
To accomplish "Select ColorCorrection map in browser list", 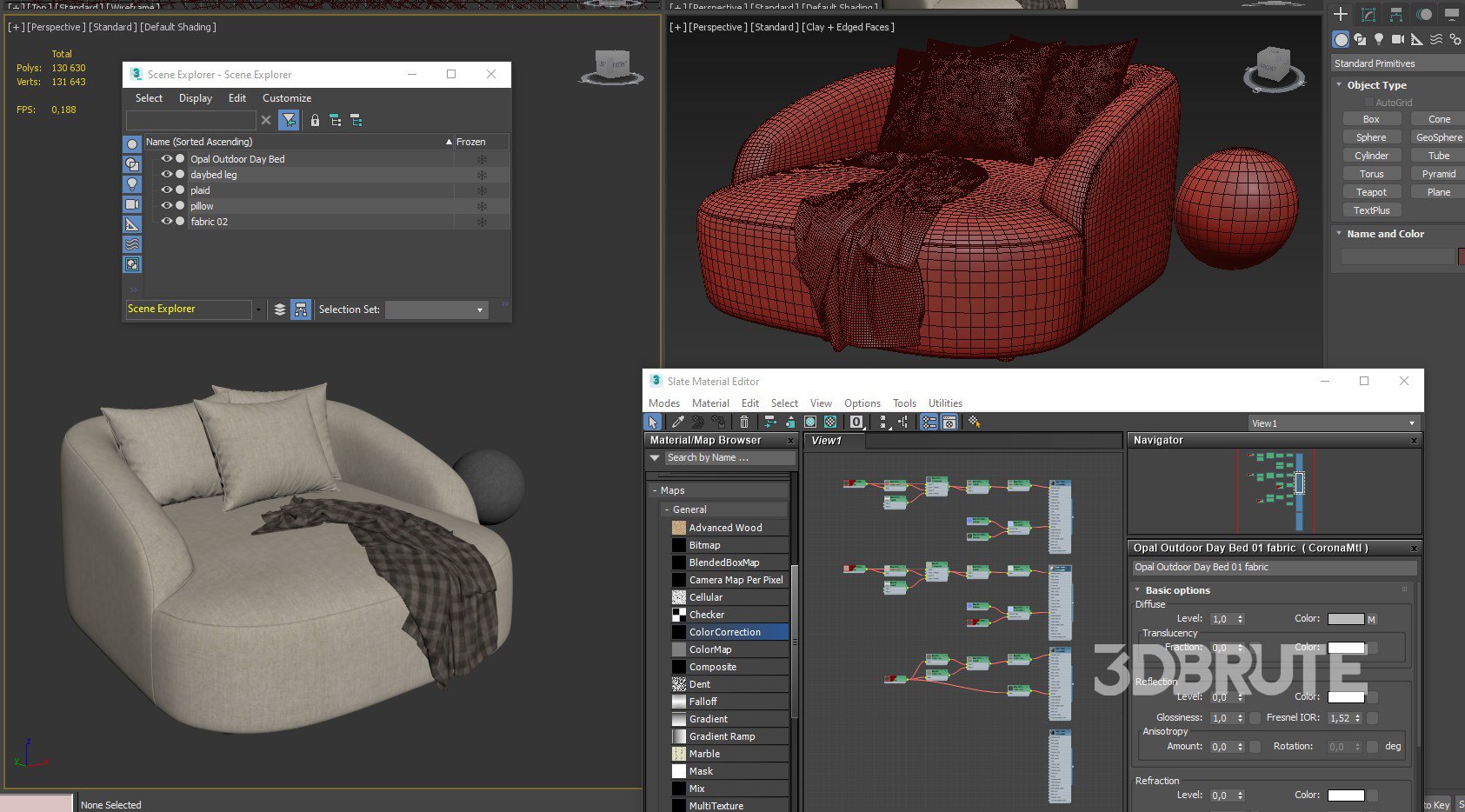I will coord(724,632).
